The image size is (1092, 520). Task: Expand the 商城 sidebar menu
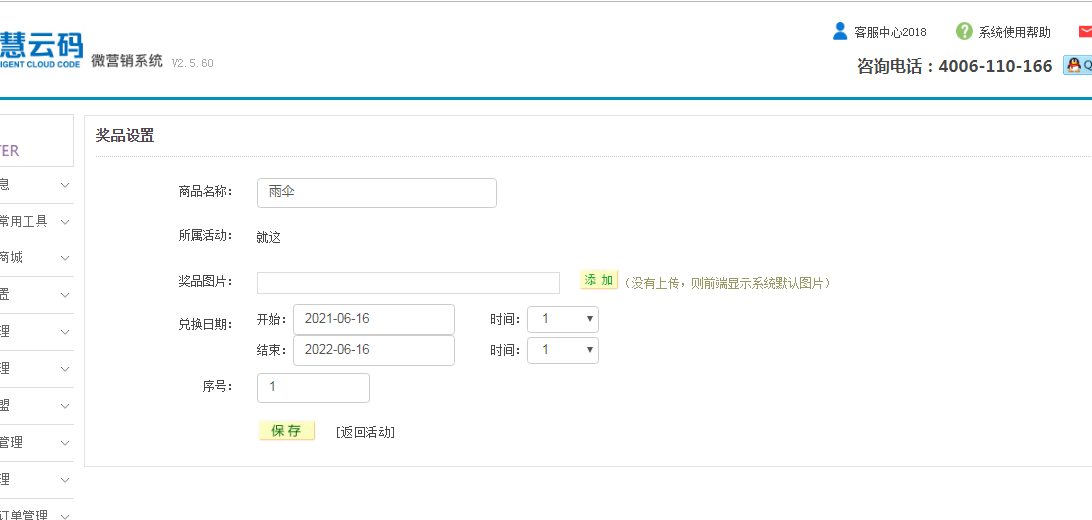pyautogui.click(x=36, y=257)
